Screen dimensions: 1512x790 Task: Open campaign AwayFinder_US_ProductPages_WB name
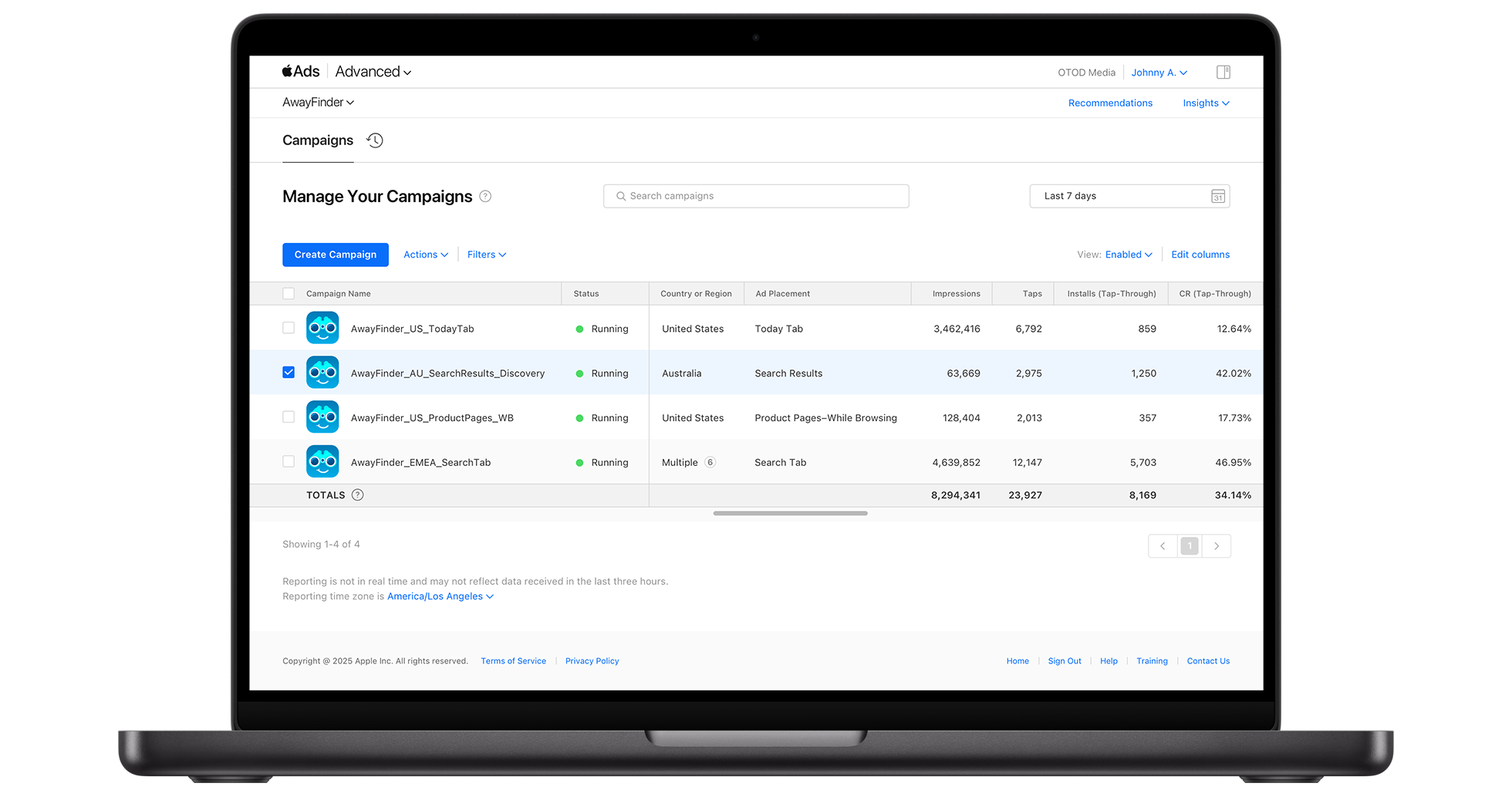(x=432, y=418)
